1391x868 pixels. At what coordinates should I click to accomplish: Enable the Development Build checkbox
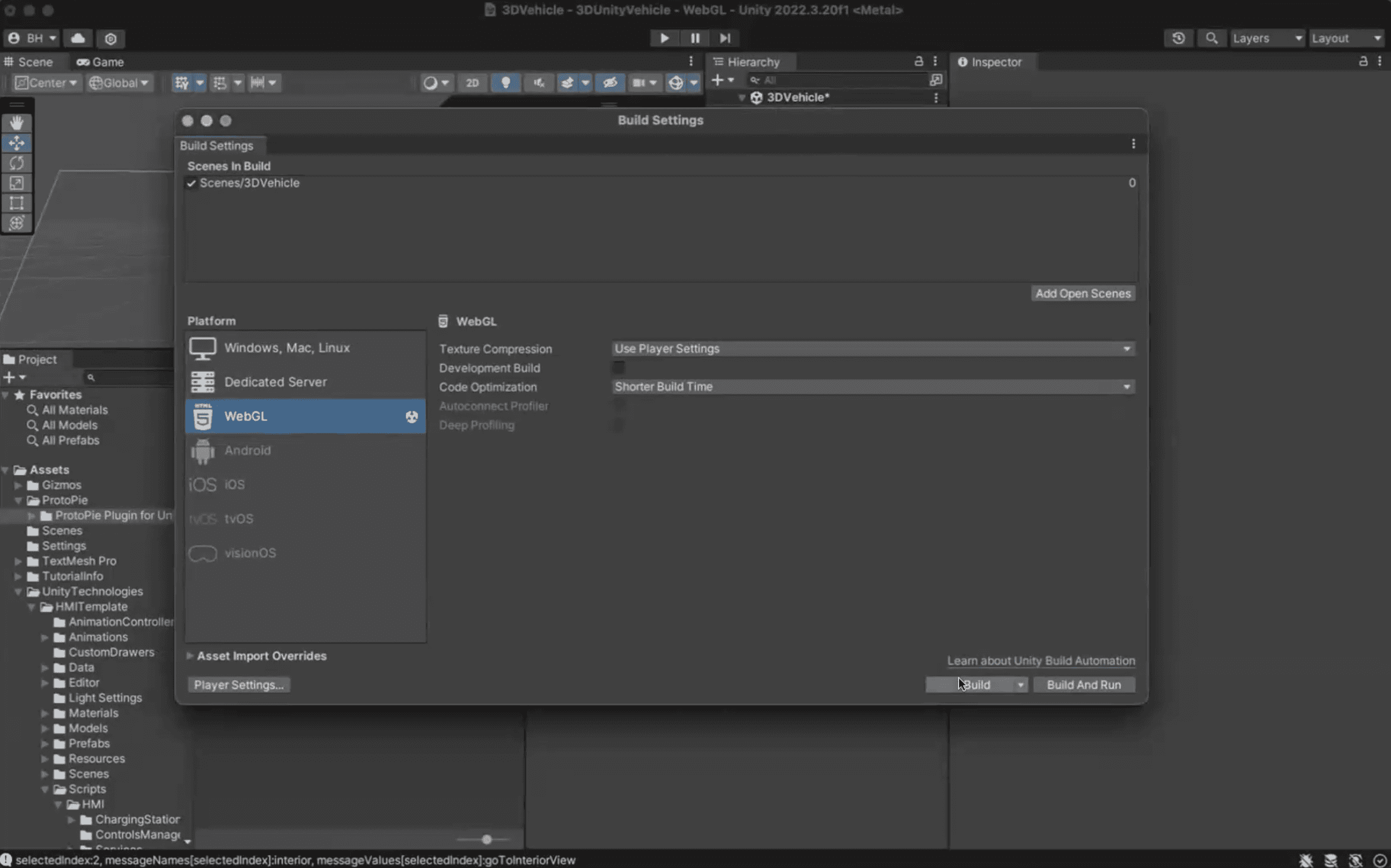(618, 367)
